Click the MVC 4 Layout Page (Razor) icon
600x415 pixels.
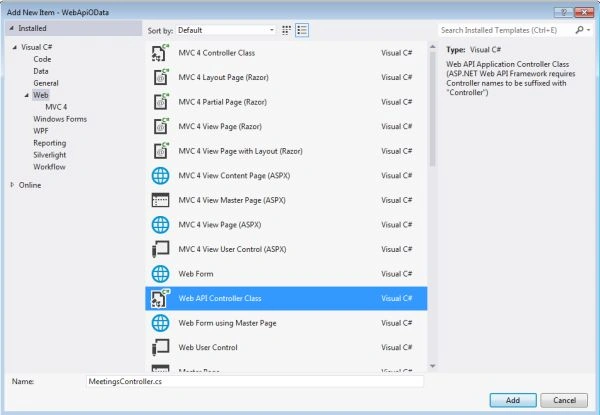160,77
